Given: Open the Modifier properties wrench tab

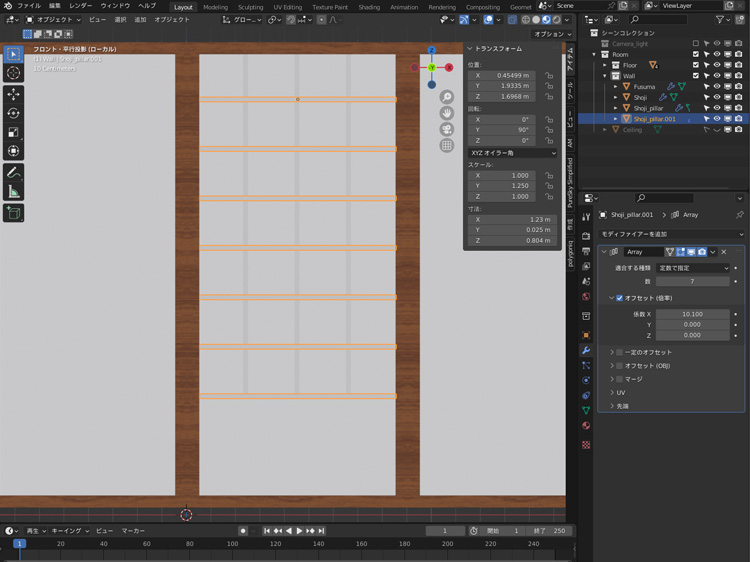Looking at the screenshot, I should click(x=586, y=351).
